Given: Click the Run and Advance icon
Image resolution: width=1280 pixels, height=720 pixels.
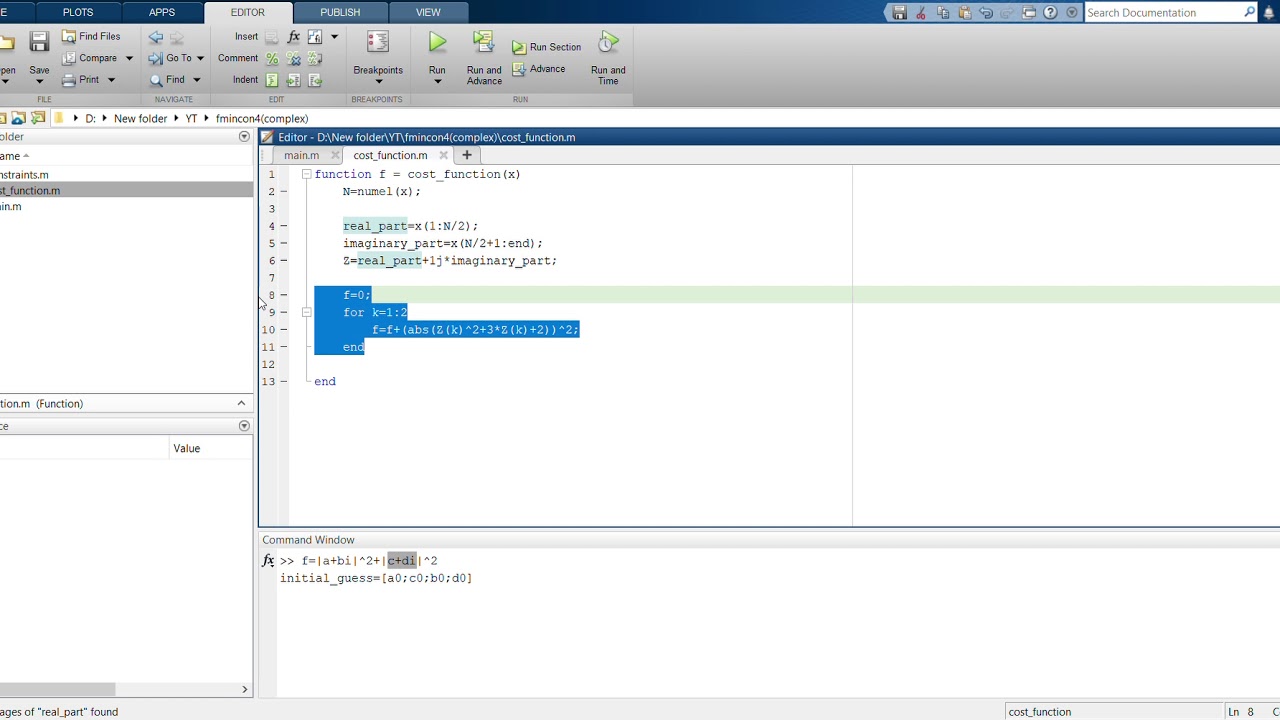Looking at the screenshot, I should point(484,43).
